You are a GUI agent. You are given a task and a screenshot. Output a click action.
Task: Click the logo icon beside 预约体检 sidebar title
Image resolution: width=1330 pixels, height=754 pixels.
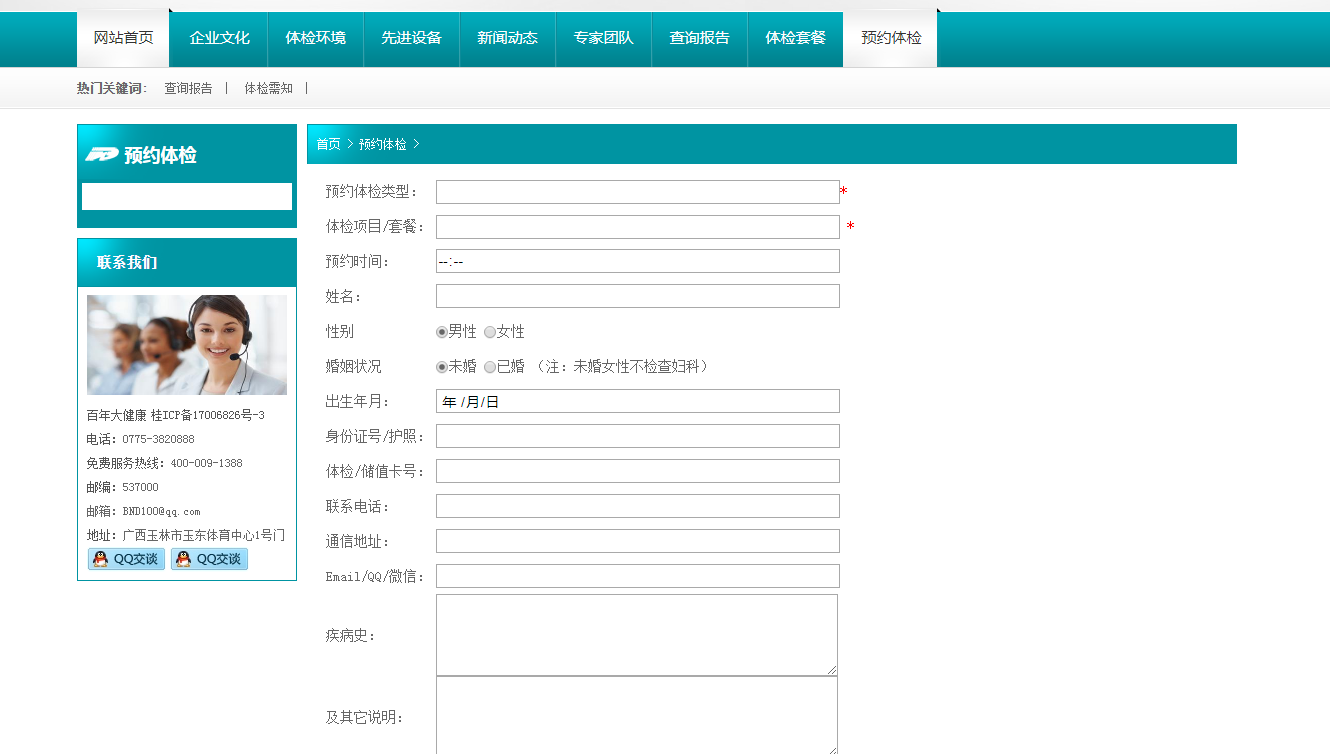[x=101, y=155]
